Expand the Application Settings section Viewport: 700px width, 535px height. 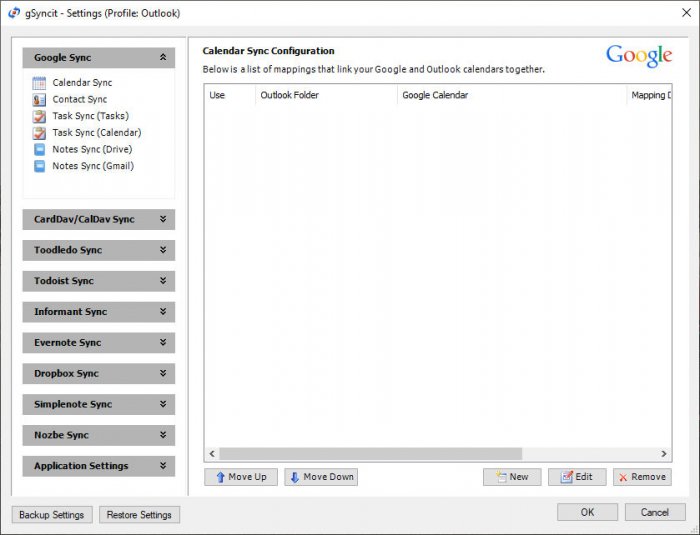tap(99, 466)
